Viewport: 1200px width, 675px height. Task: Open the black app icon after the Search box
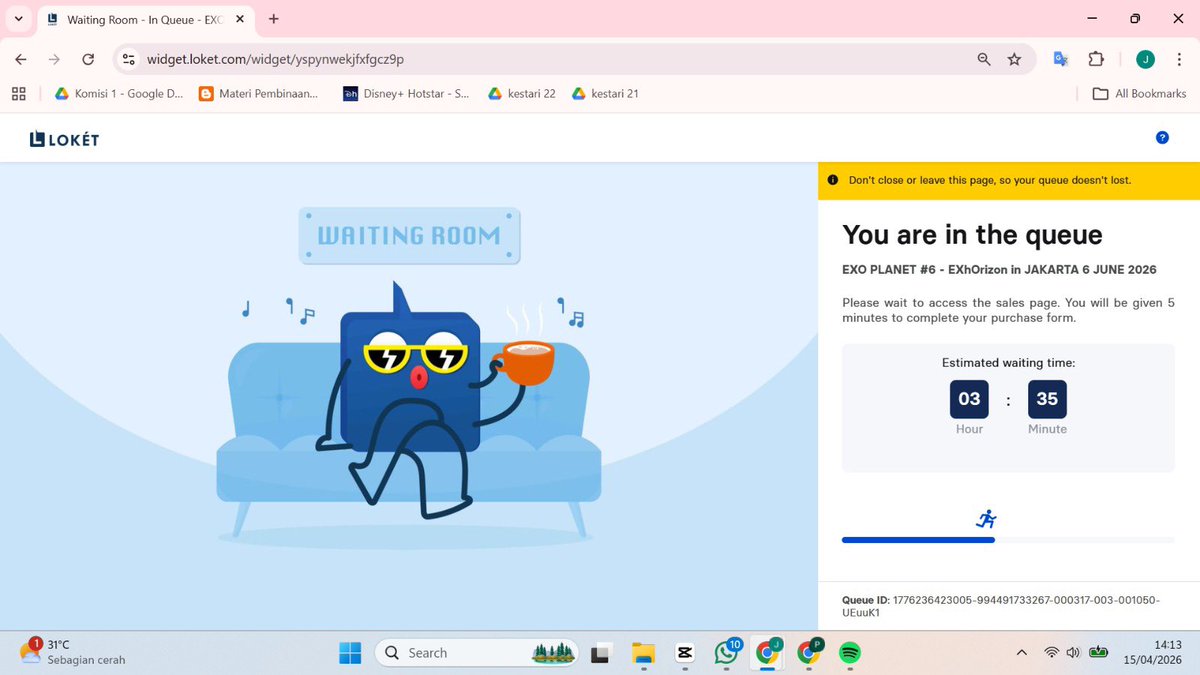click(601, 653)
